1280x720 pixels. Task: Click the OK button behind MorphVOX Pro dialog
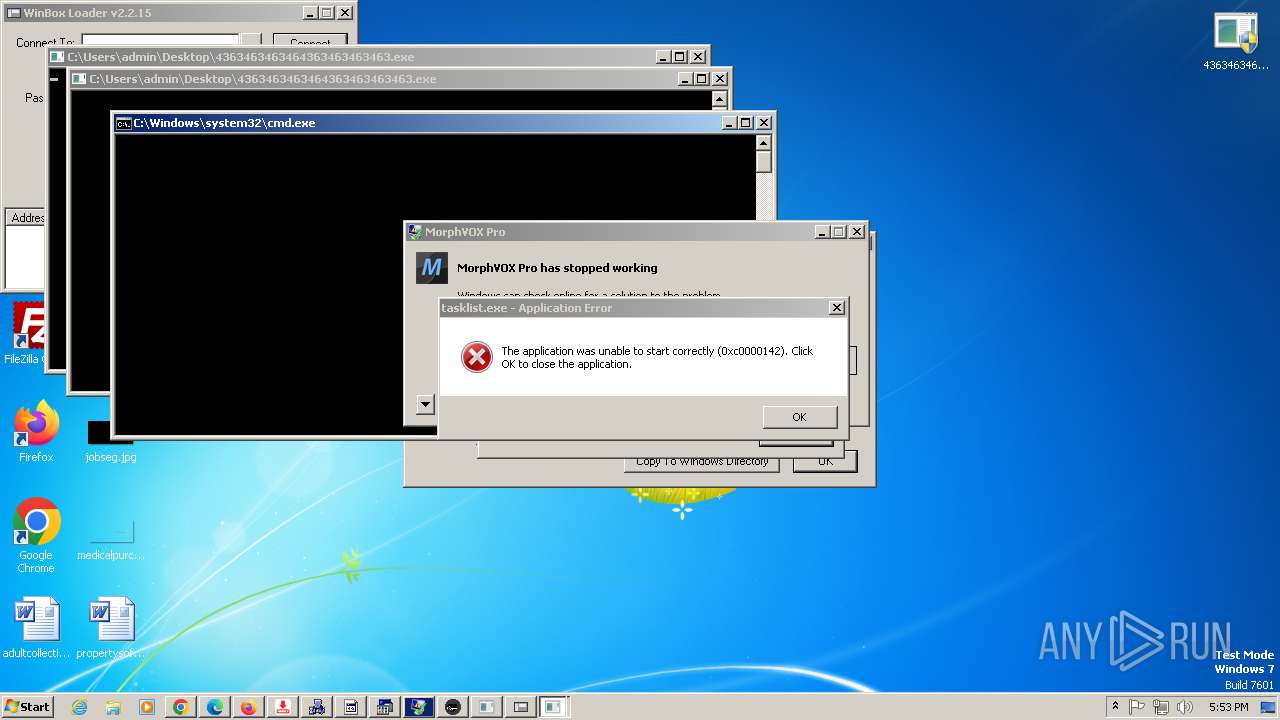coord(825,461)
